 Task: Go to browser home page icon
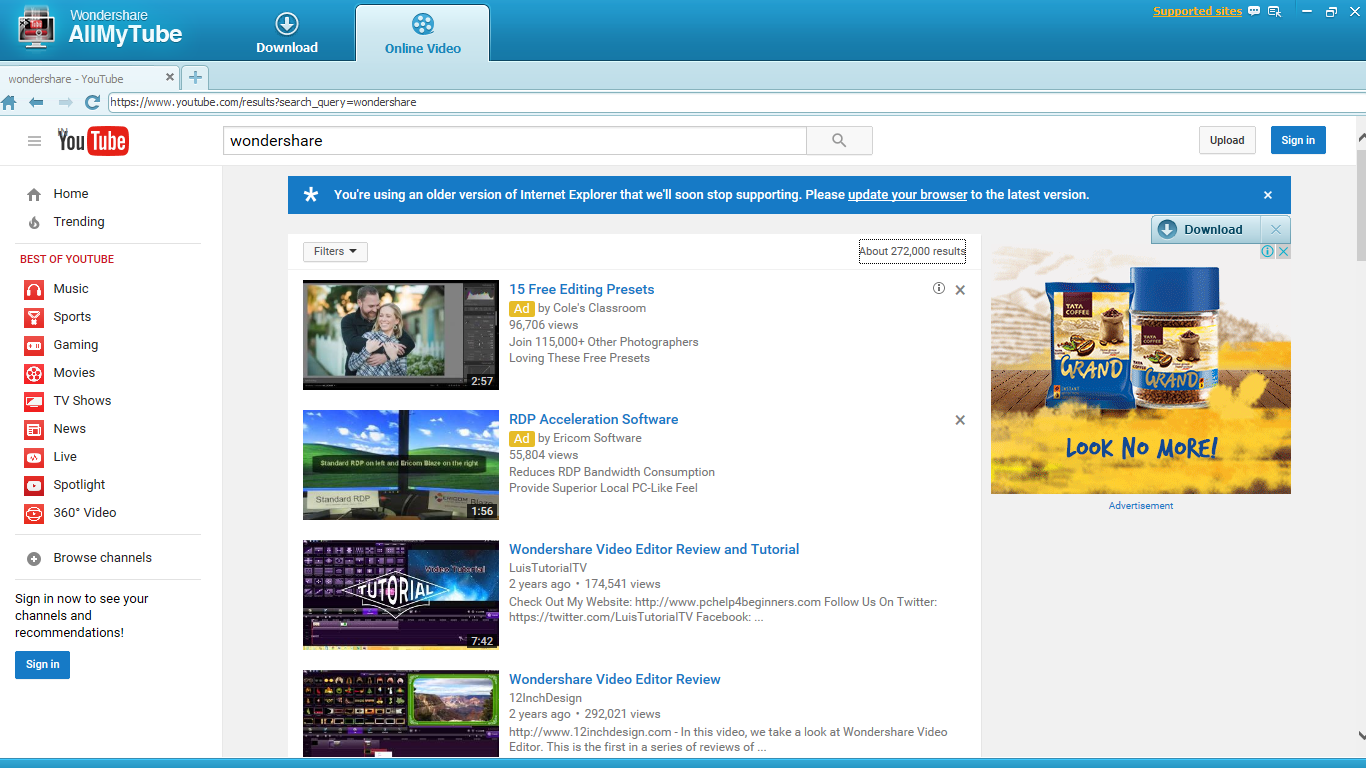[x=9, y=102]
